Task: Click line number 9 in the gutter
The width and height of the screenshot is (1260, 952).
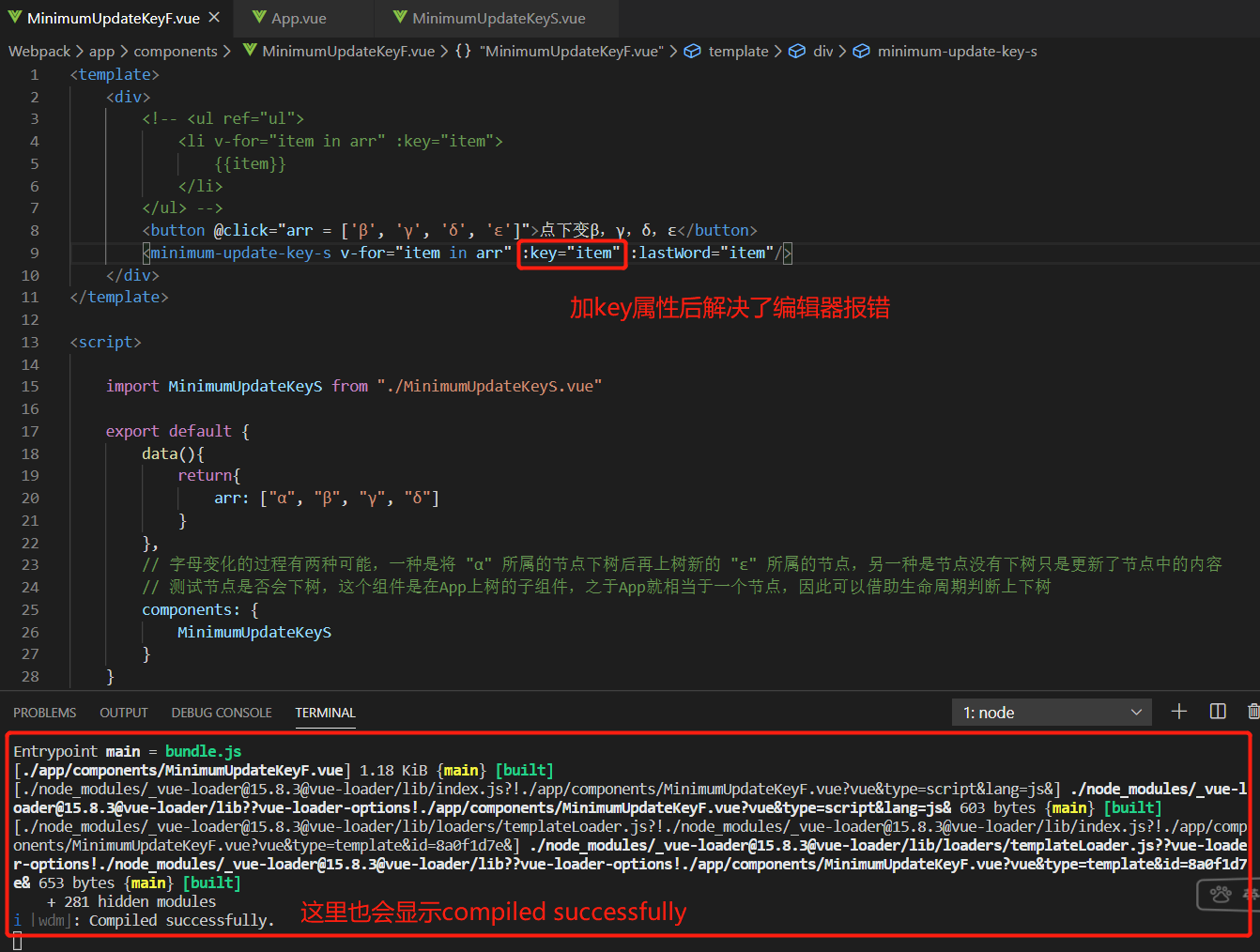Action: point(35,253)
